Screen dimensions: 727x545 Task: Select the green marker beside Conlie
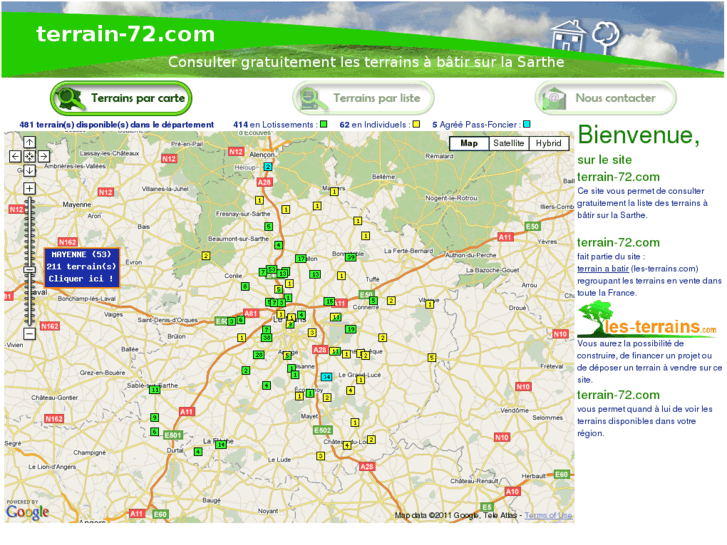click(x=245, y=287)
